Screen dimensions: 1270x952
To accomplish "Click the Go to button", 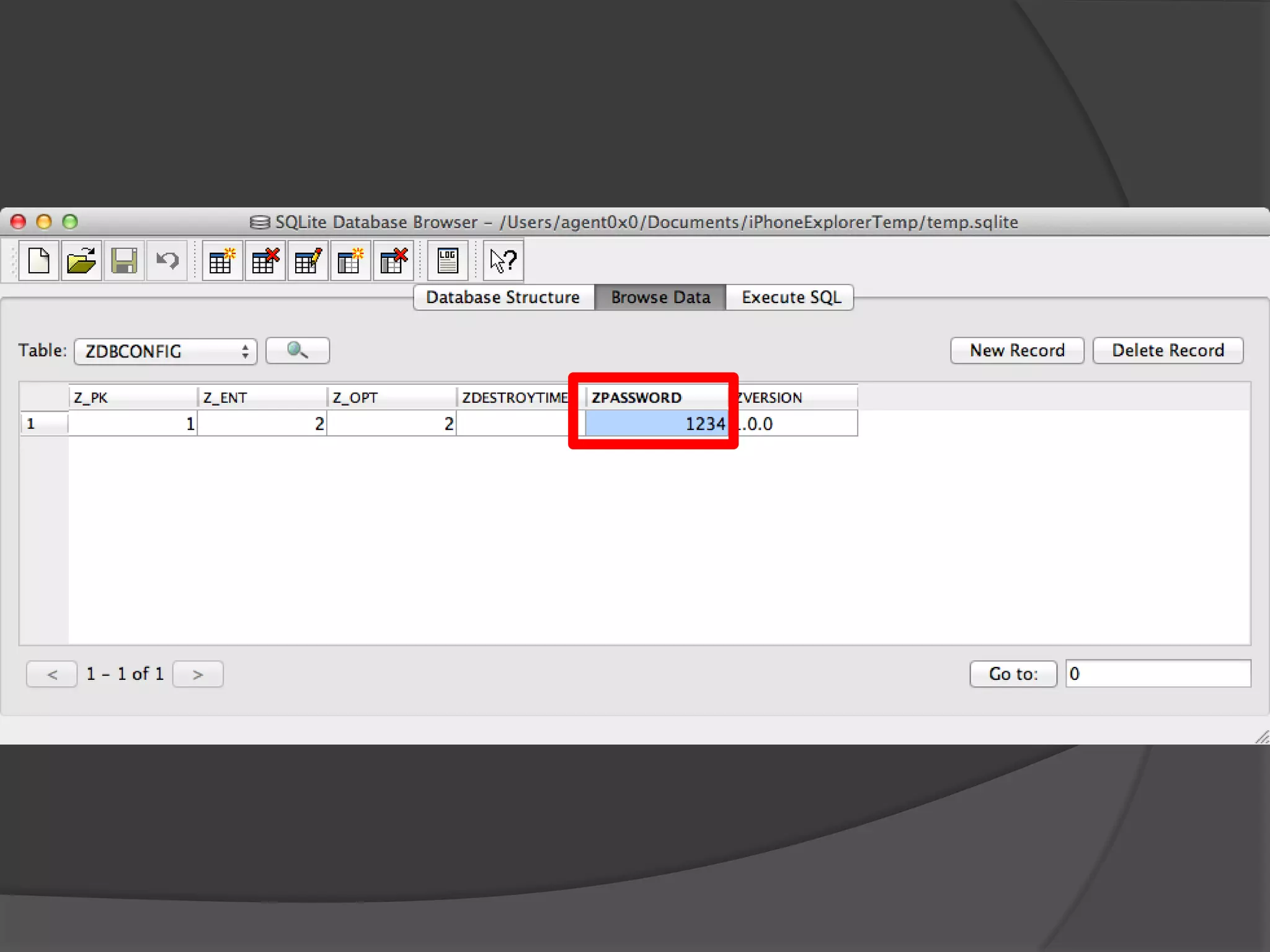I will coord(1013,674).
